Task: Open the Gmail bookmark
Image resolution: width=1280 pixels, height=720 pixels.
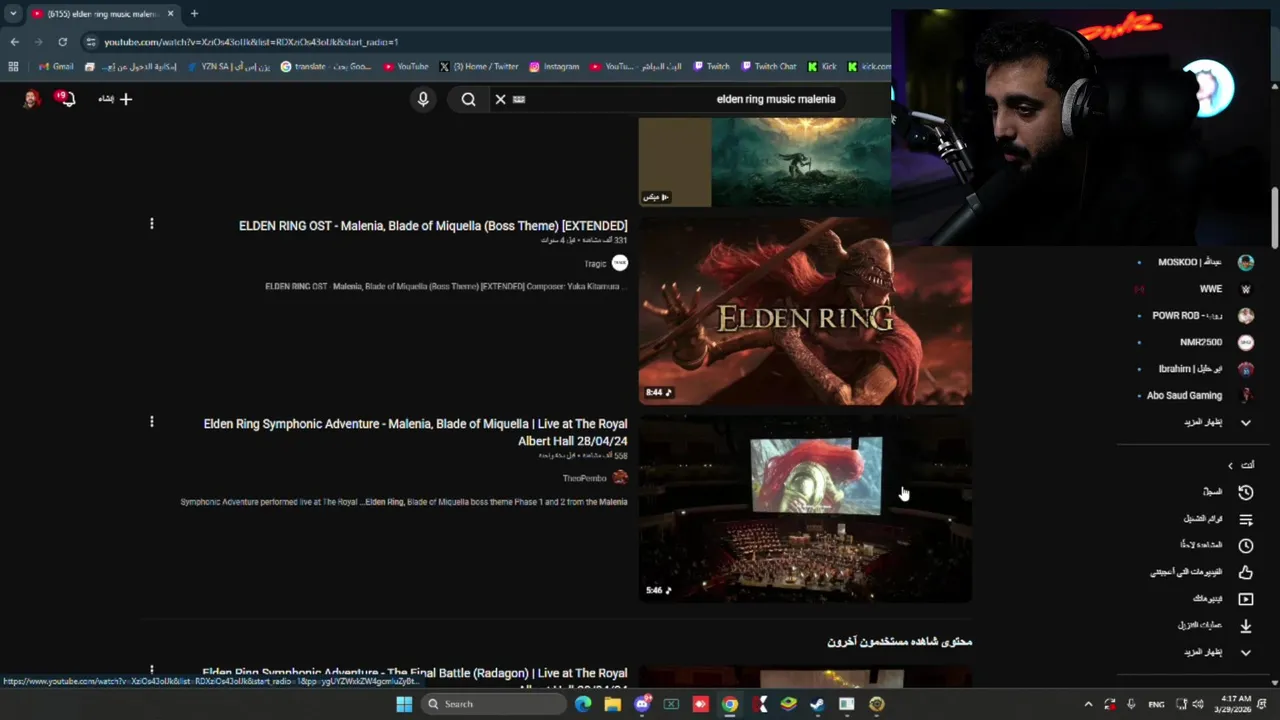Action: (55, 67)
